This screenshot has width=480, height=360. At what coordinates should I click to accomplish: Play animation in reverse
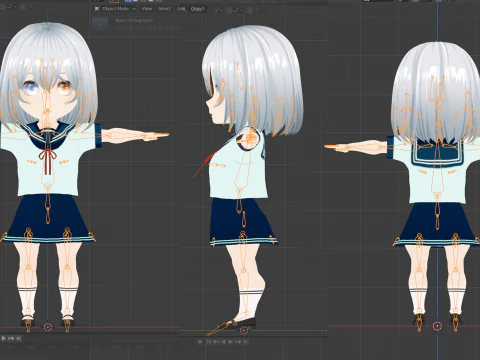224,342
